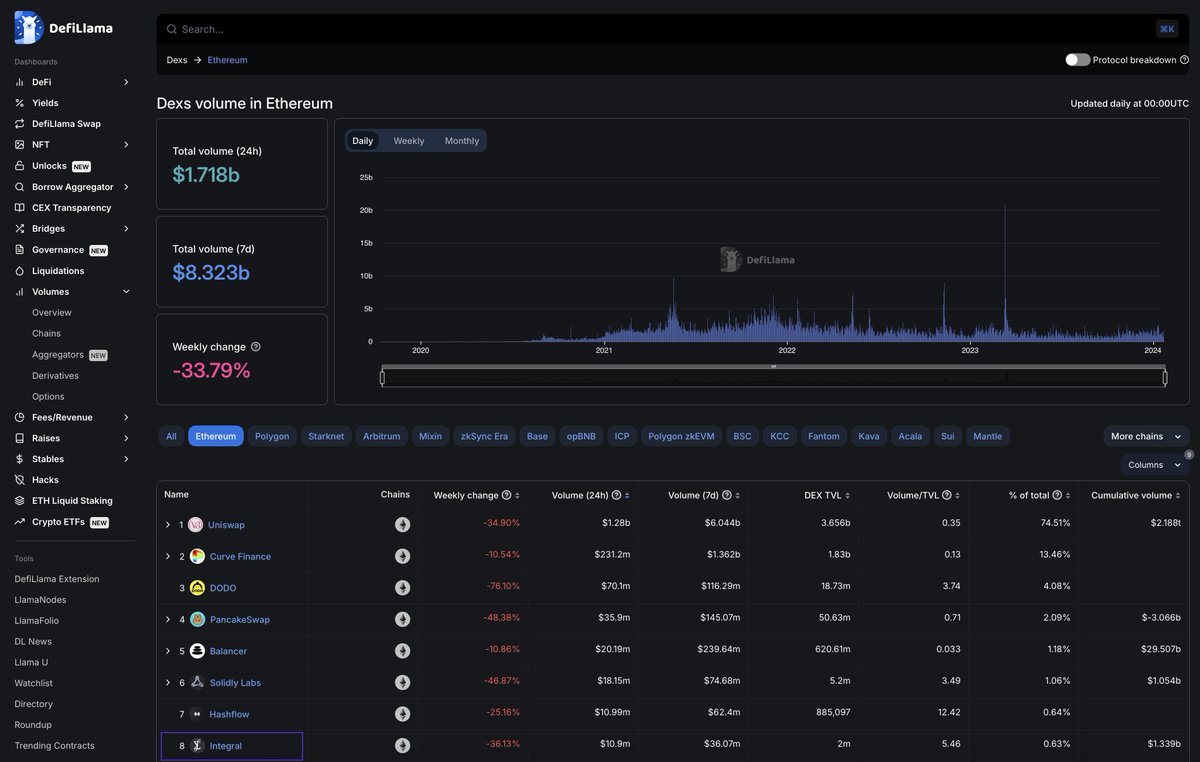The image size is (1200, 762).
Task: Click the CEX Transparency book icon
Action: tap(20, 208)
